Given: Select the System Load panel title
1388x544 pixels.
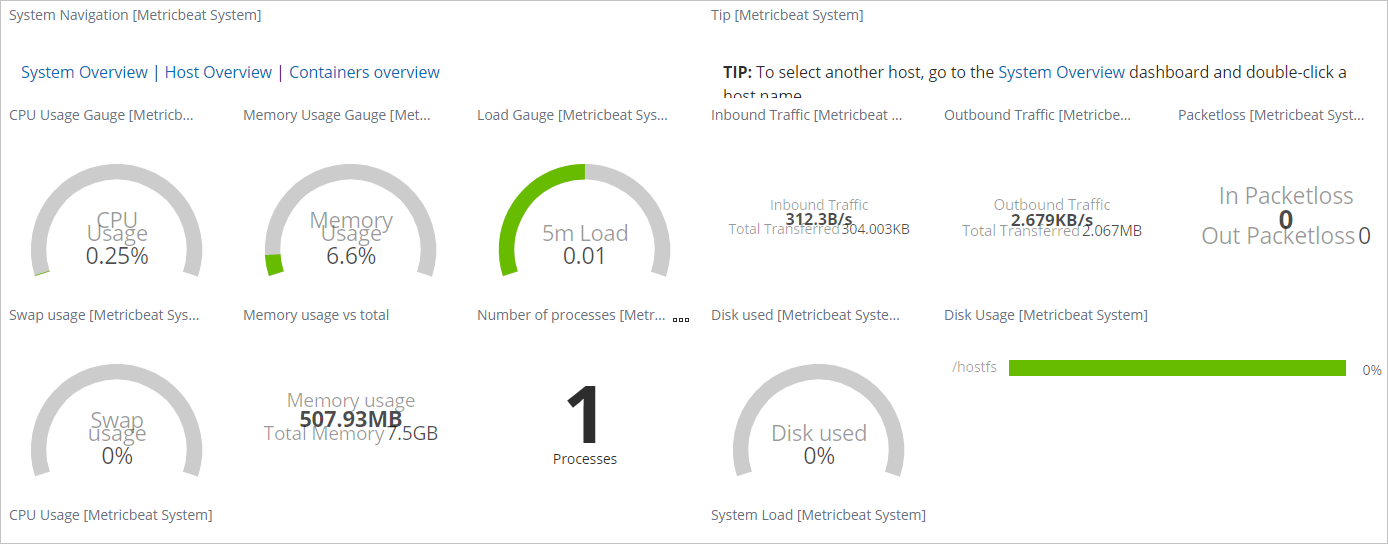Looking at the screenshot, I should (818, 515).
